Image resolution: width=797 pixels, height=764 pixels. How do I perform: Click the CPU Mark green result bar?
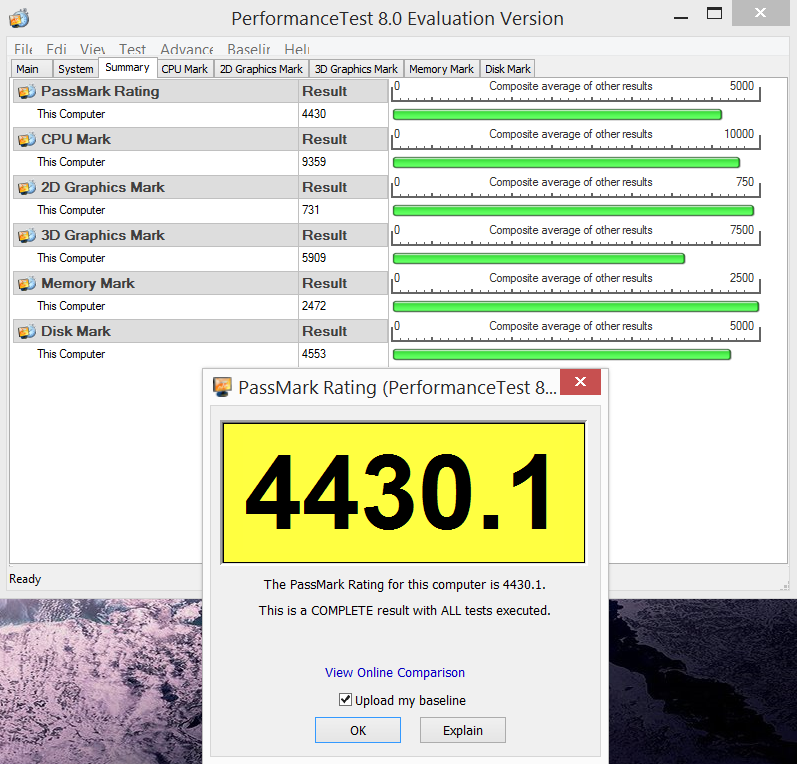pos(566,163)
